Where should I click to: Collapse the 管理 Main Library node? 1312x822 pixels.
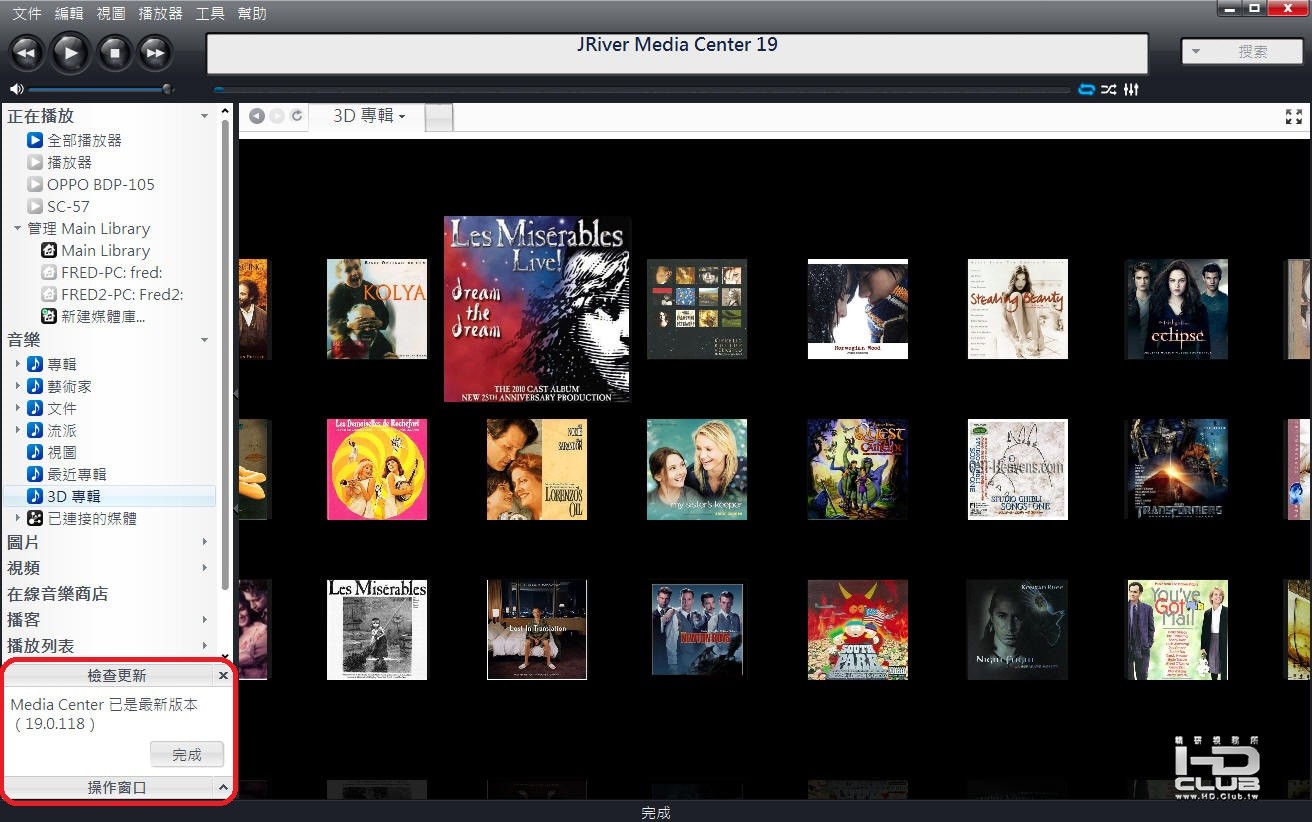(x=17, y=228)
